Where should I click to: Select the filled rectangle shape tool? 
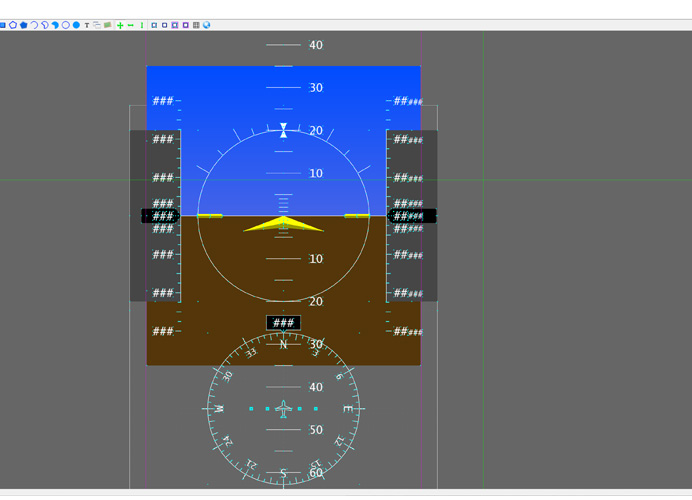3,25
